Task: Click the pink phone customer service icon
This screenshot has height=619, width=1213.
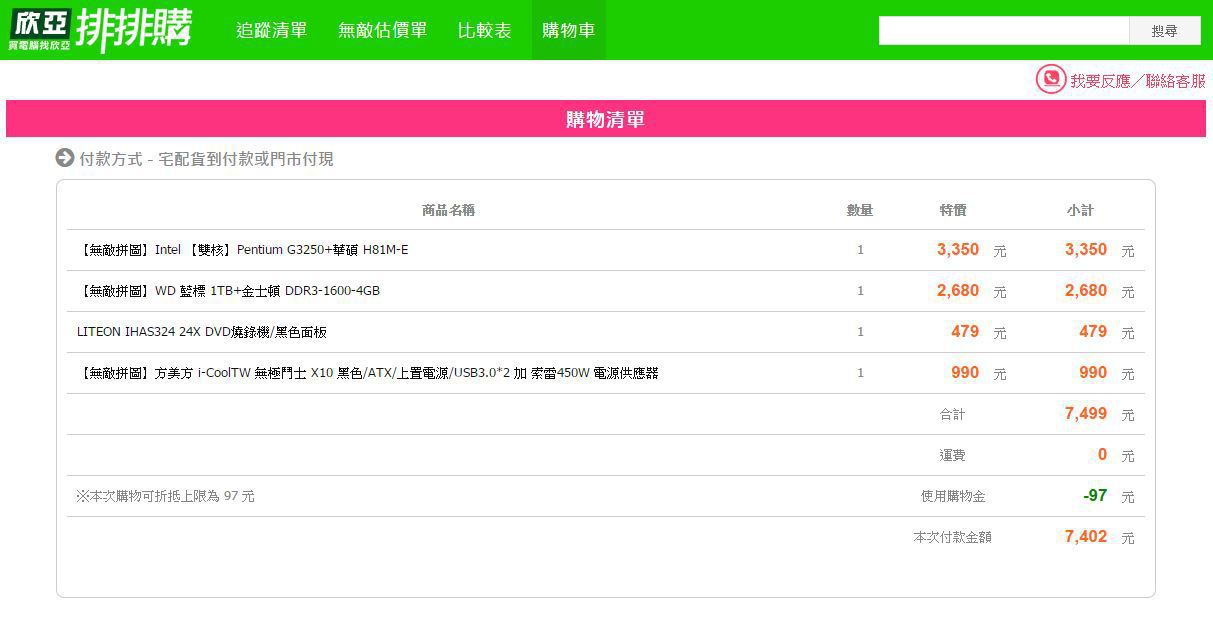Action: tap(1050, 79)
